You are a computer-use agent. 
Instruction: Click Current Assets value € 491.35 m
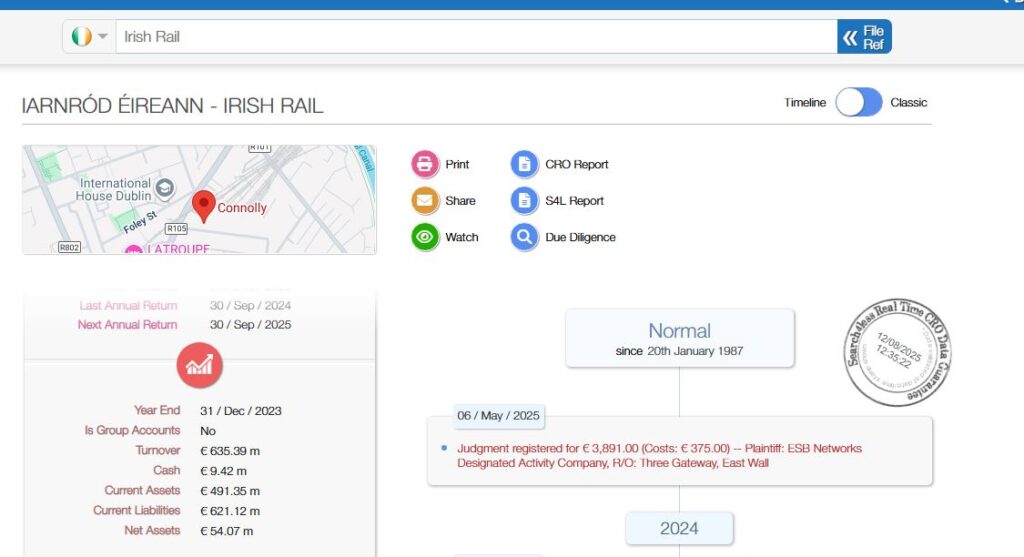click(230, 491)
